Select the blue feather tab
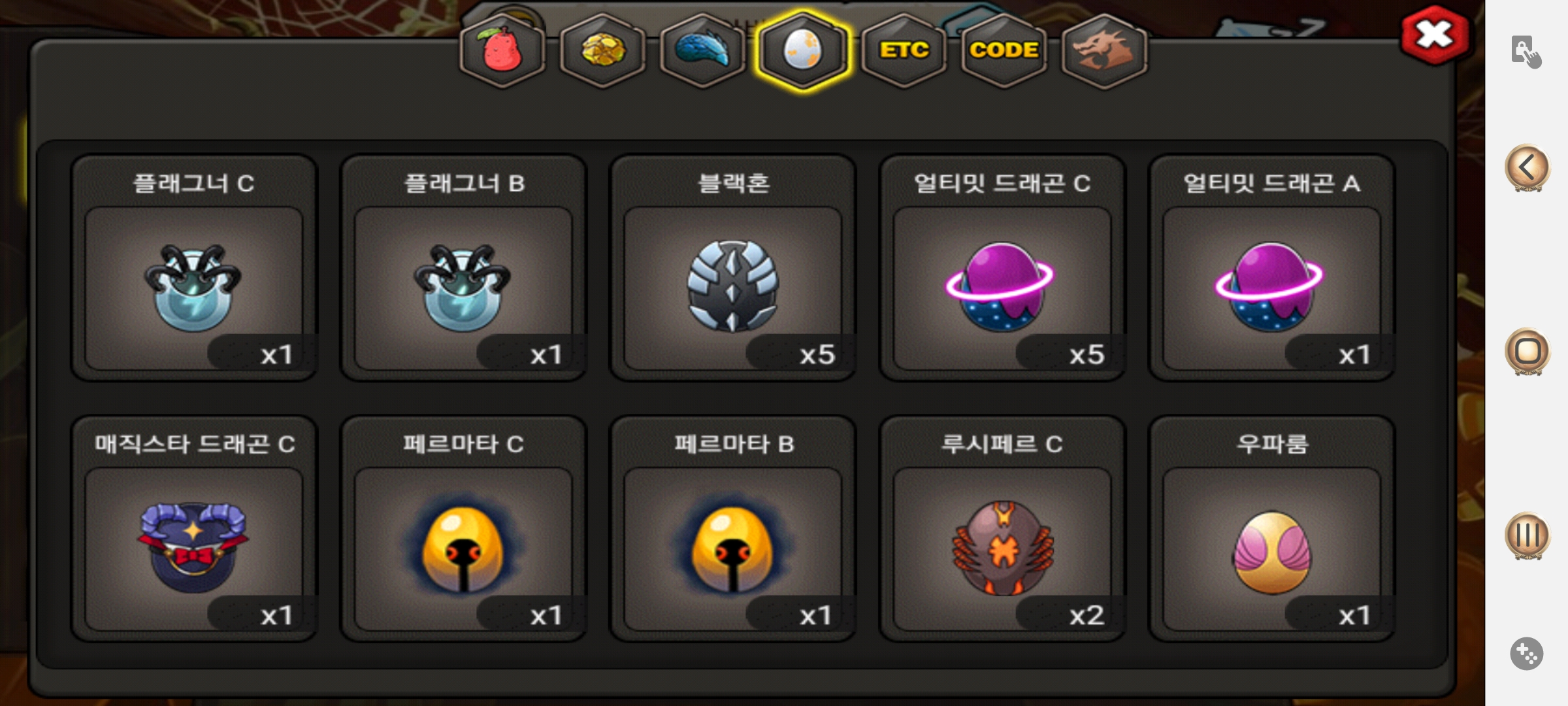Image resolution: width=1568 pixels, height=706 pixels. (702, 51)
